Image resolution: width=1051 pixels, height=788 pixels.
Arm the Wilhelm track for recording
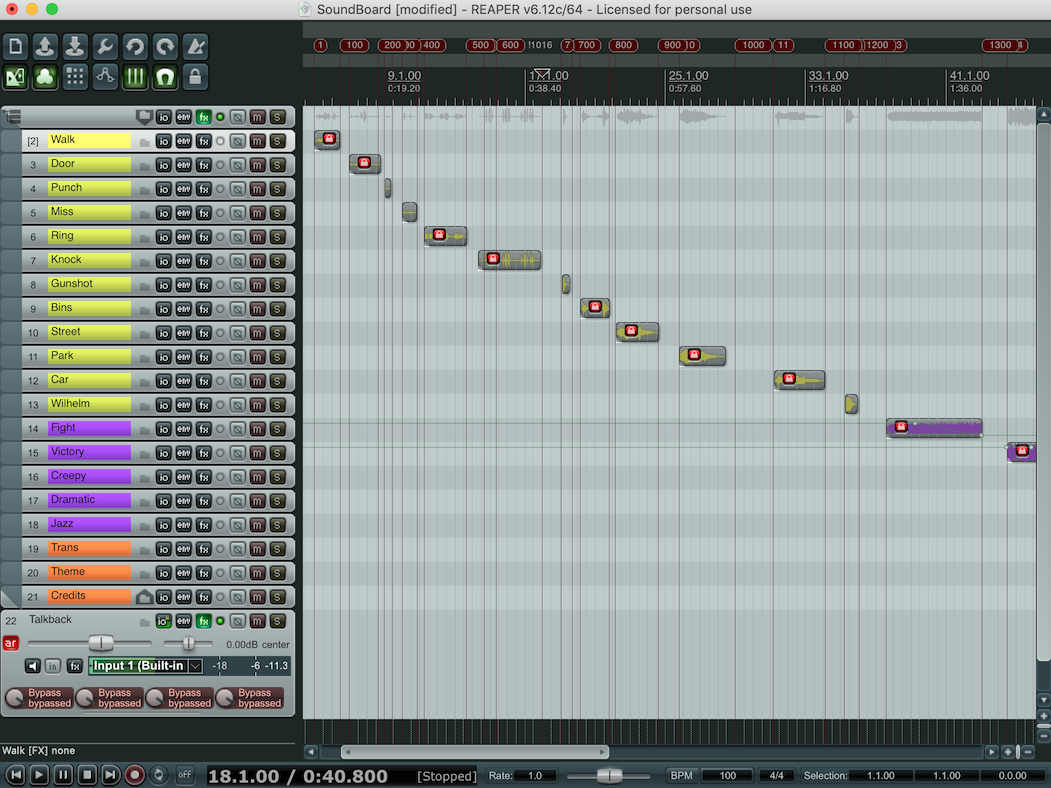[220, 404]
